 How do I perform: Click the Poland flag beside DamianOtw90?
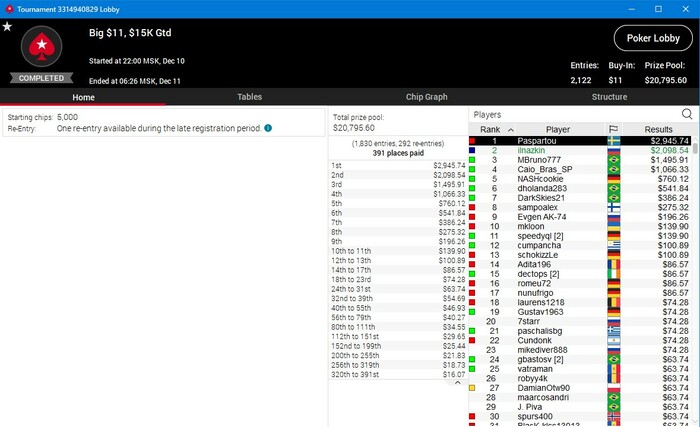coord(614,388)
